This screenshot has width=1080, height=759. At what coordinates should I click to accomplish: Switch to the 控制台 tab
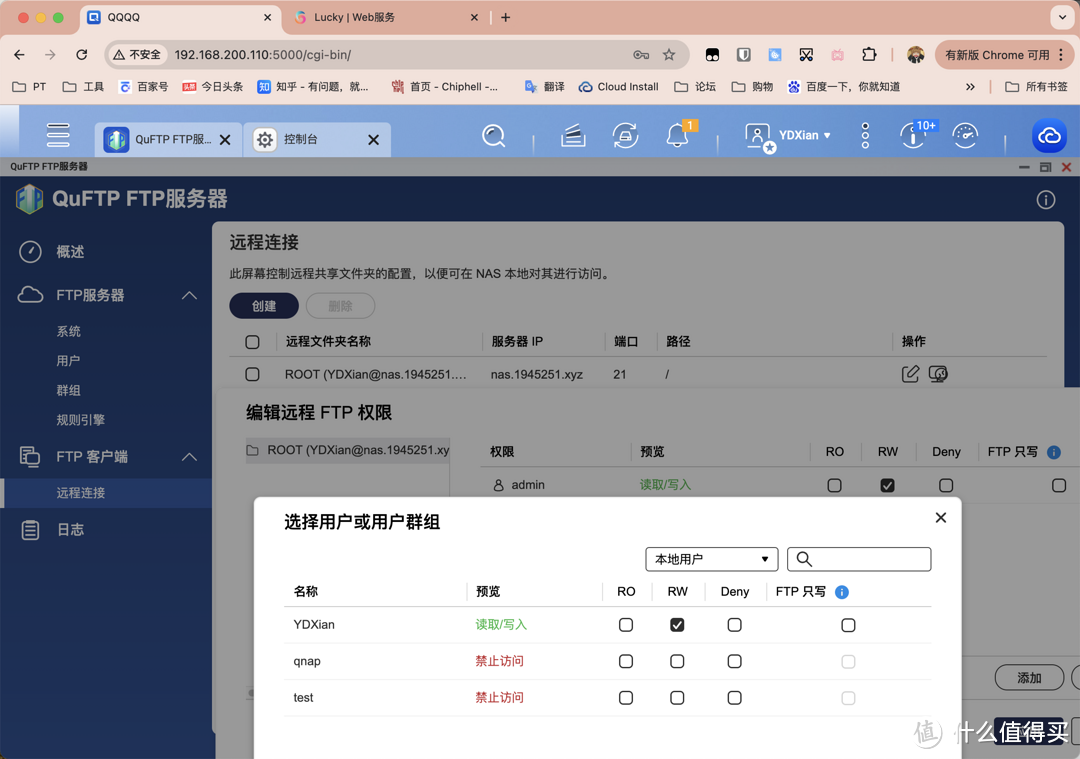tap(300, 140)
